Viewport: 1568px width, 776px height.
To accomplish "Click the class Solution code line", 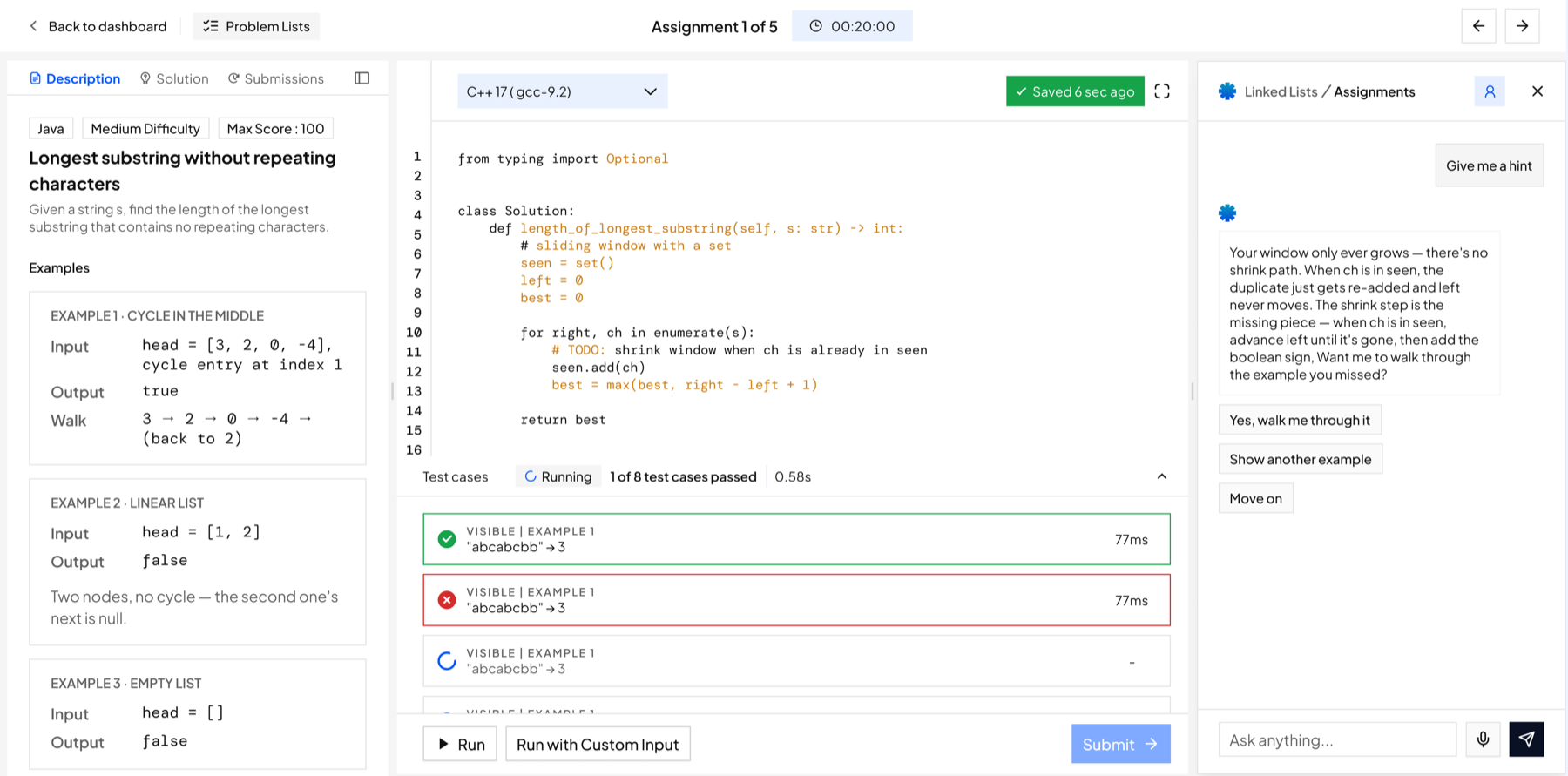I will pos(517,211).
